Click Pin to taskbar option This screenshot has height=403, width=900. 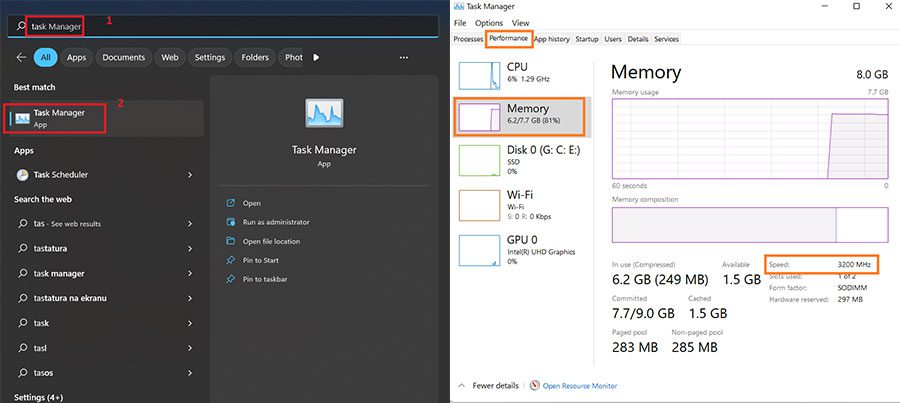tap(265, 279)
